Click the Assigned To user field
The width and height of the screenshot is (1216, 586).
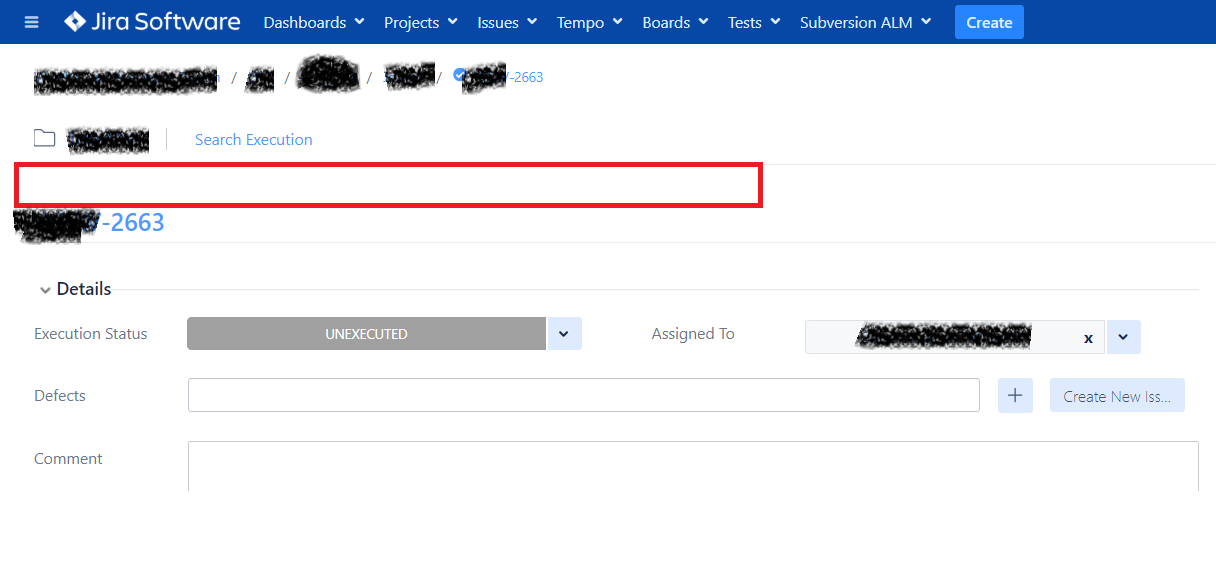[955, 337]
